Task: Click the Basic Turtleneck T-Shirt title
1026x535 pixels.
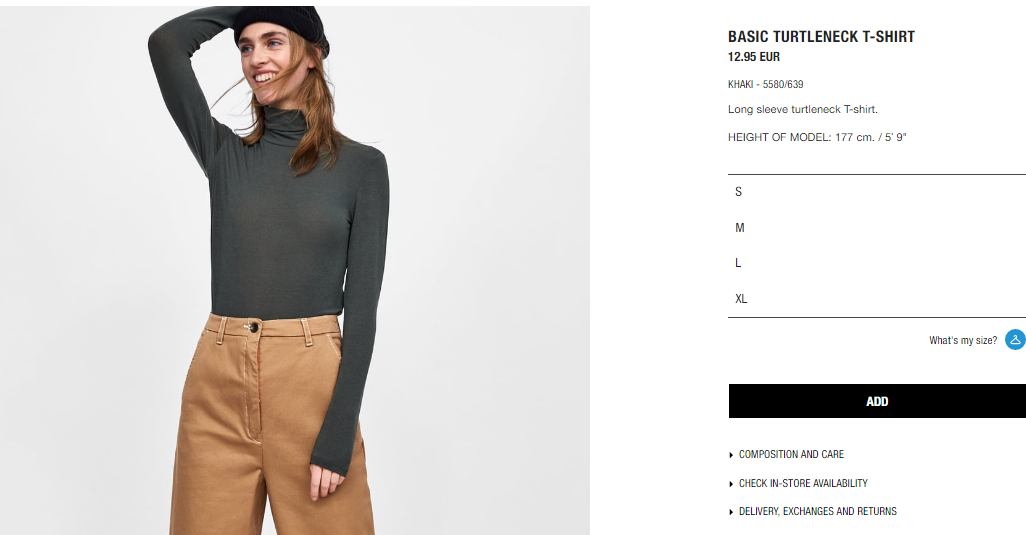Action: (x=821, y=37)
